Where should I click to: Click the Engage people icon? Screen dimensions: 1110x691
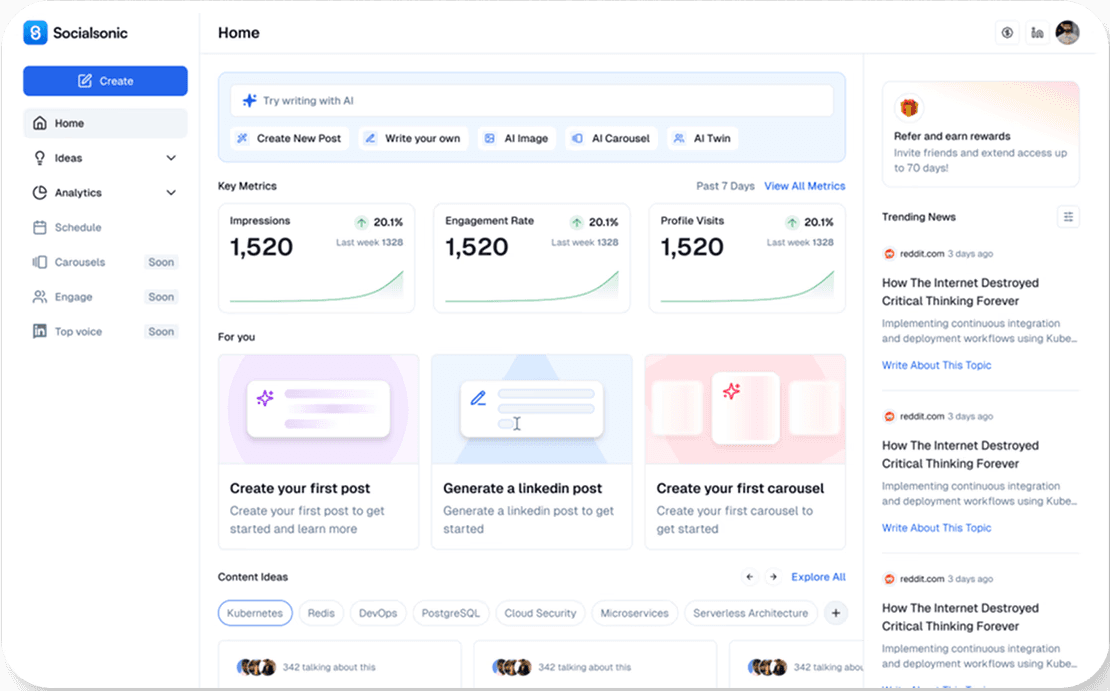[x=40, y=297]
